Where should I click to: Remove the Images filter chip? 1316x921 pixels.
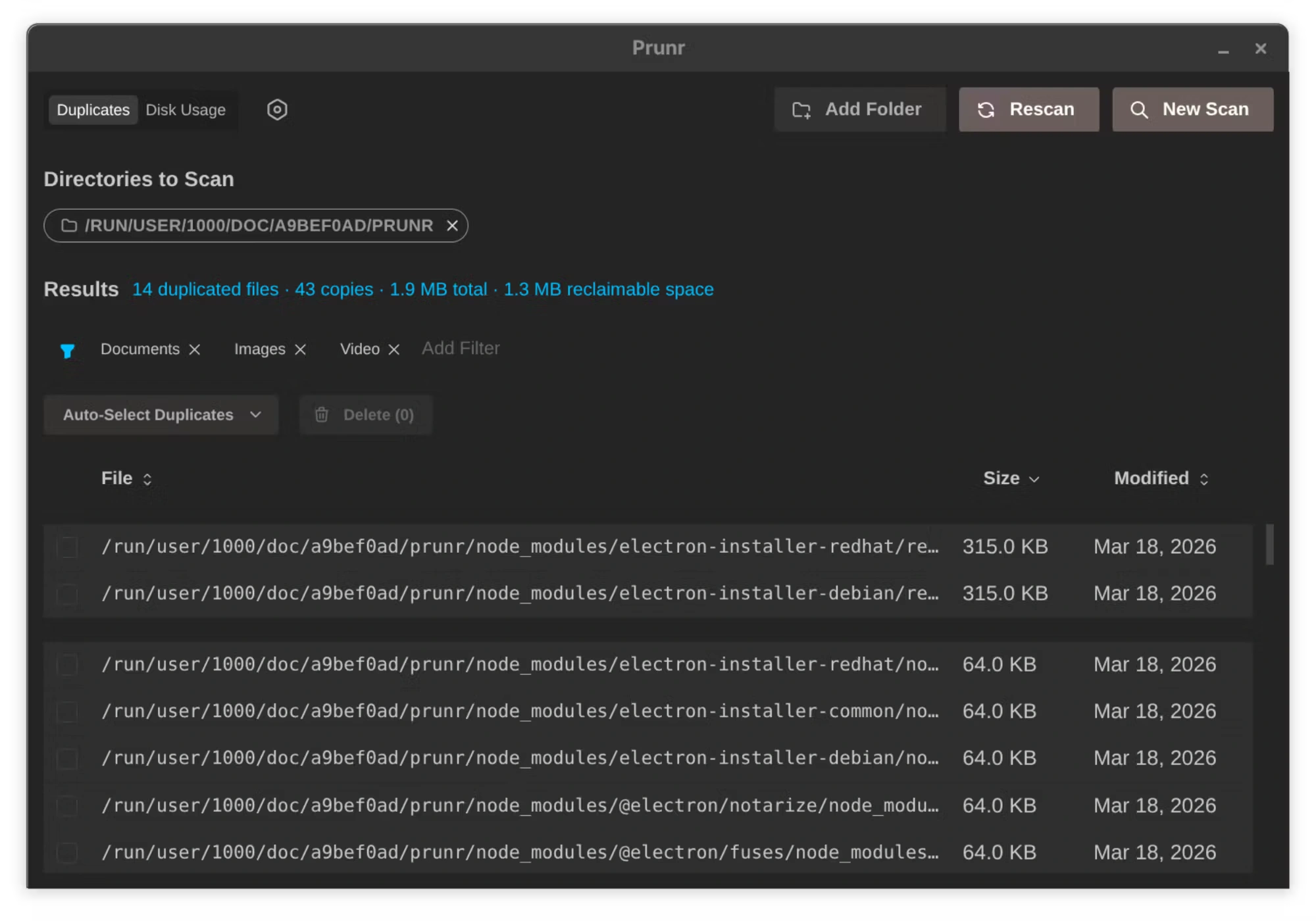tap(301, 349)
